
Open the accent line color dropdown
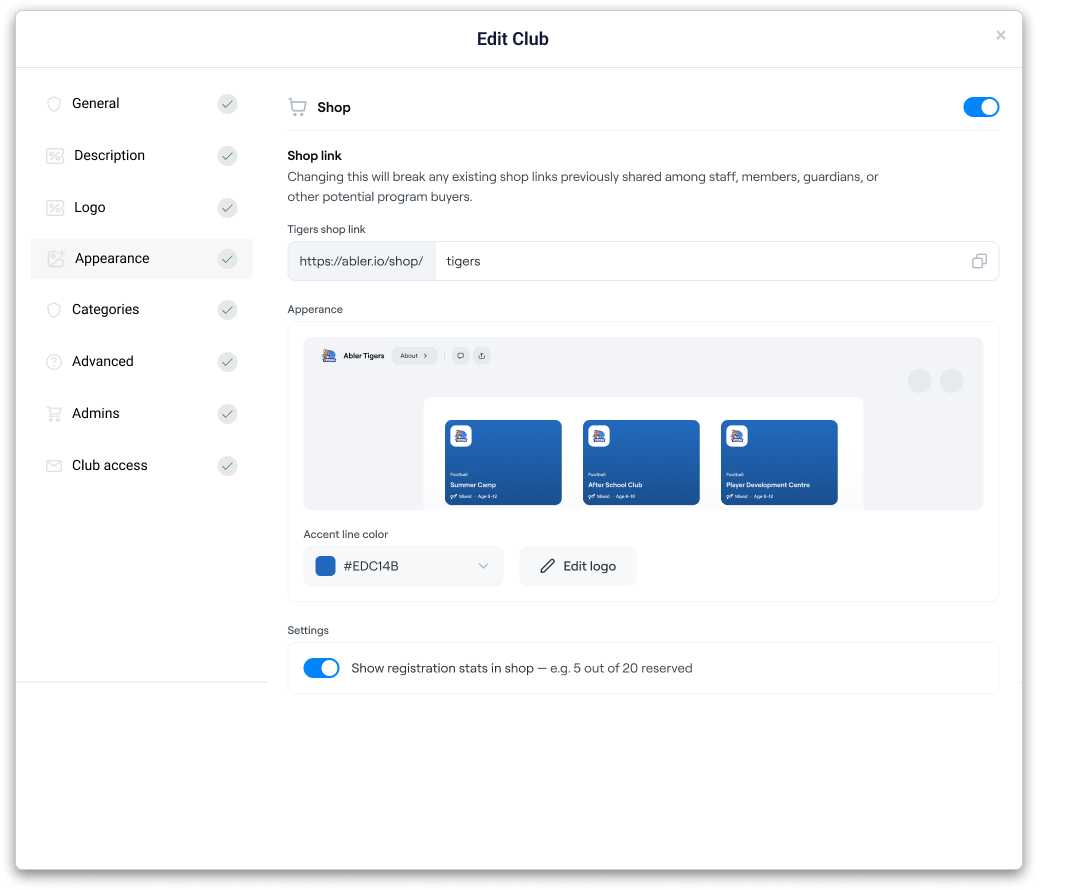[403, 566]
